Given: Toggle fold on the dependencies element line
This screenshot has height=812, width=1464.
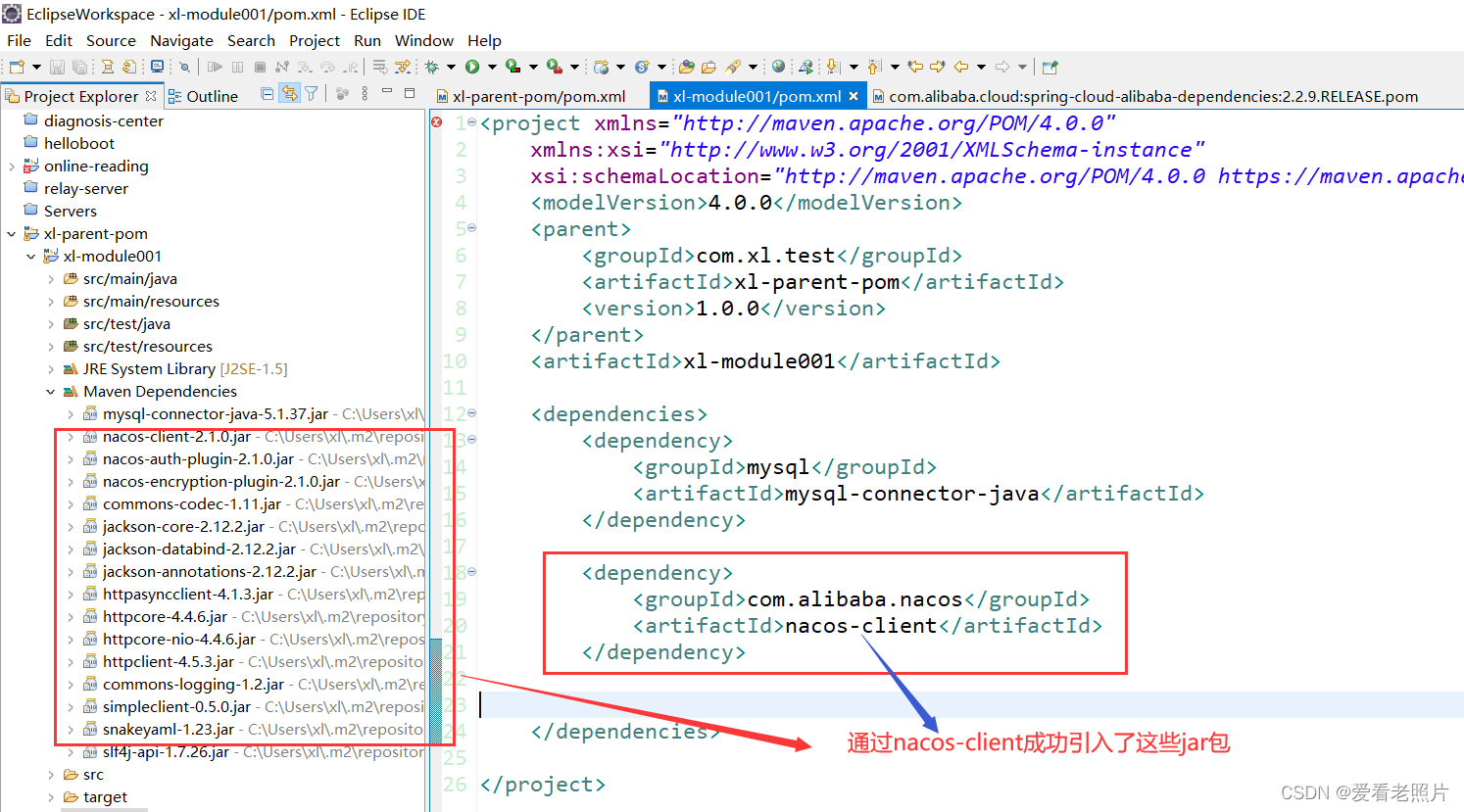Looking at the screenshot, I should pyautogui.click(x=471, y=413).
